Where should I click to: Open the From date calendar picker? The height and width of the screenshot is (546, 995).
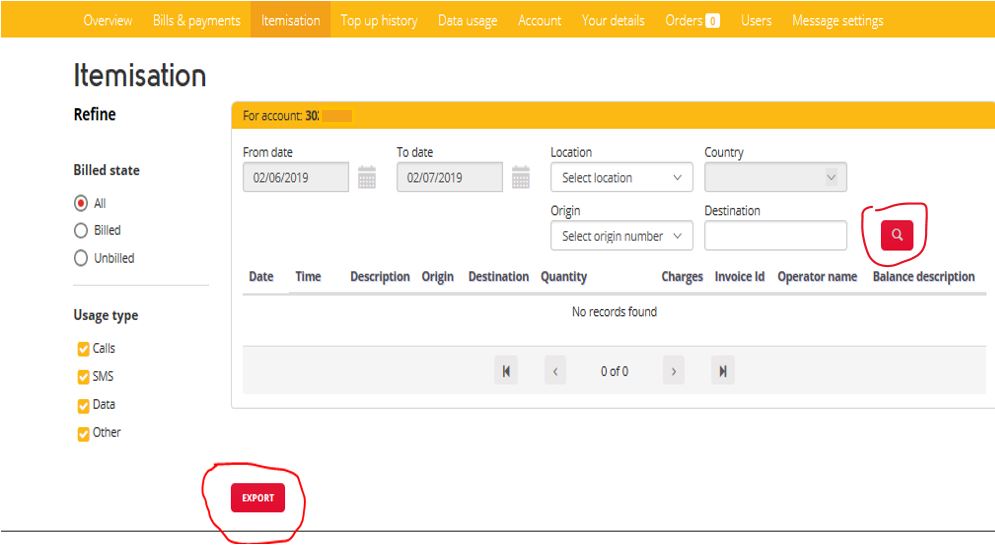367,178
